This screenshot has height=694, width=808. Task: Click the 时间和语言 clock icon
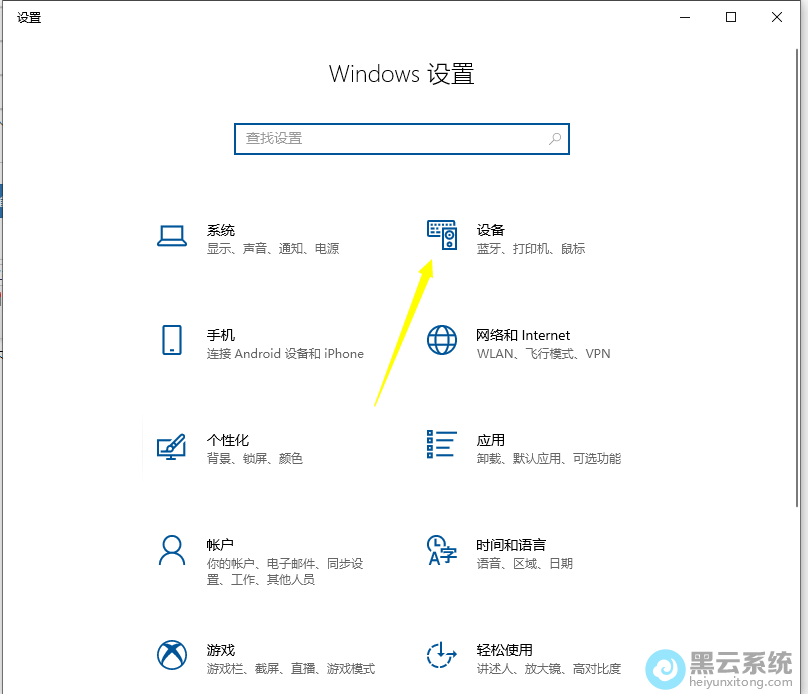(441, 550)
